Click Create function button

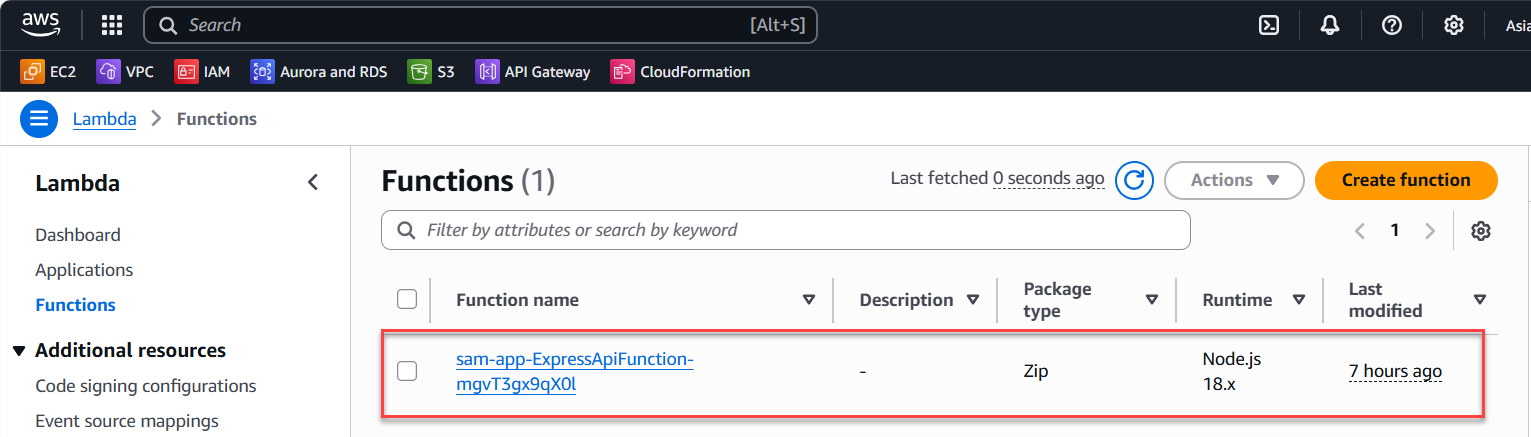[x=1406, y=180]
